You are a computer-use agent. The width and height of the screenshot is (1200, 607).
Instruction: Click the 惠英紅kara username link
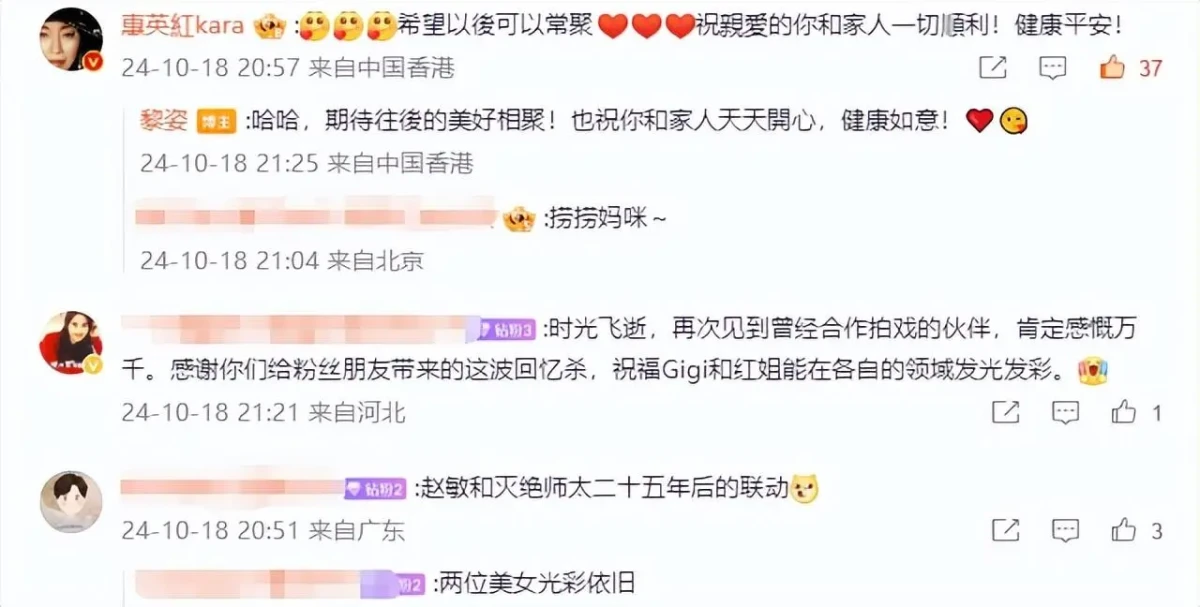183,25
